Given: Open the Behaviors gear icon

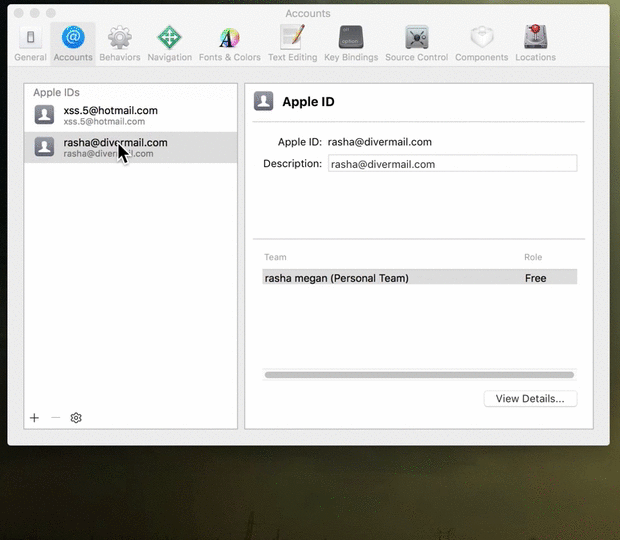Looking at the screenshot, I should click(120, 43).
